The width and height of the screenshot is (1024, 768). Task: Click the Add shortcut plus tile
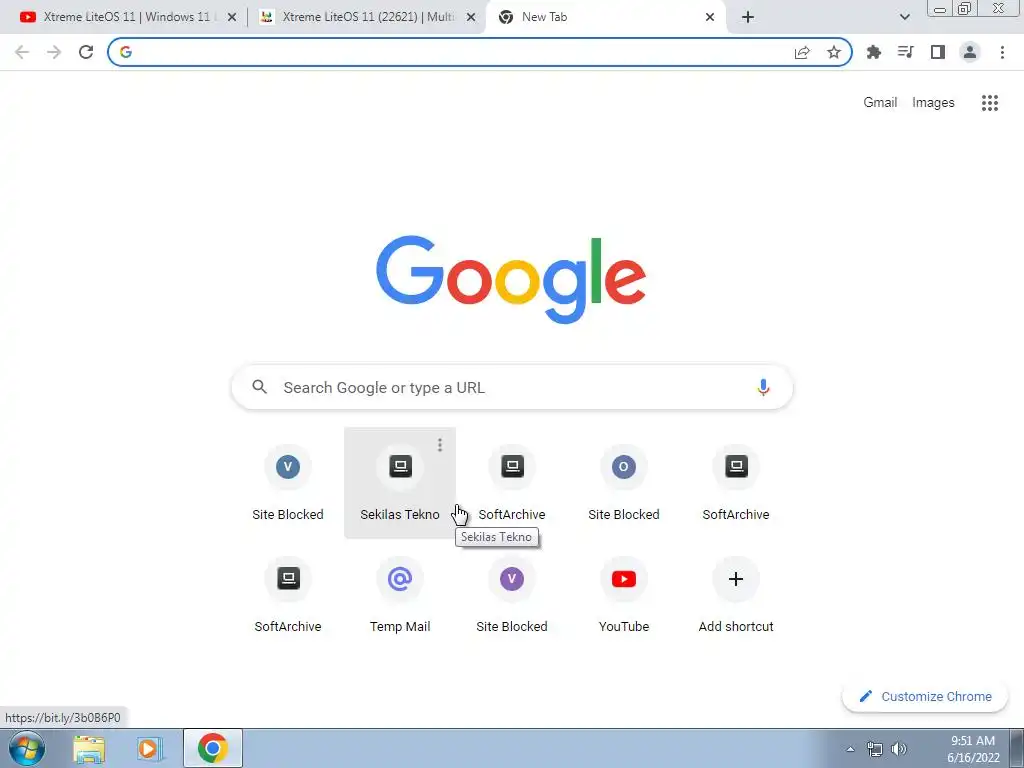[x=735, y=595]
